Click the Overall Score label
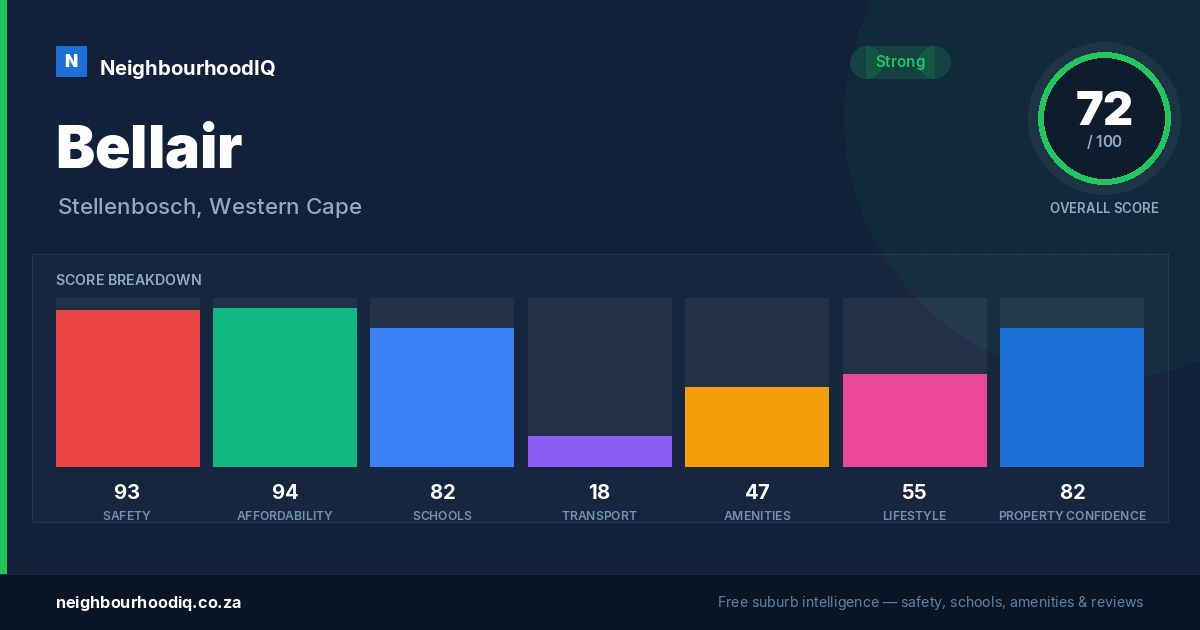1200x630 pixels. click(1104, 208)
